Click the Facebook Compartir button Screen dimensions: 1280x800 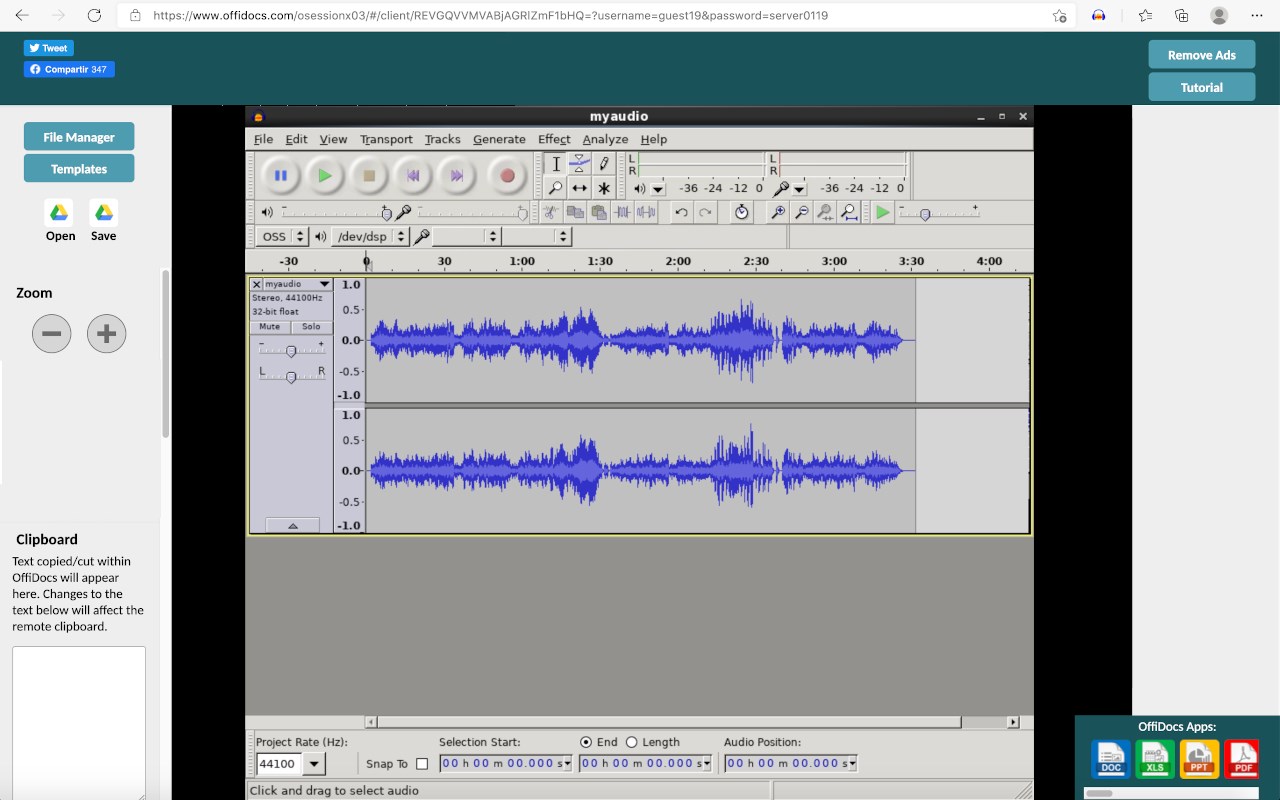pos(69,69)
